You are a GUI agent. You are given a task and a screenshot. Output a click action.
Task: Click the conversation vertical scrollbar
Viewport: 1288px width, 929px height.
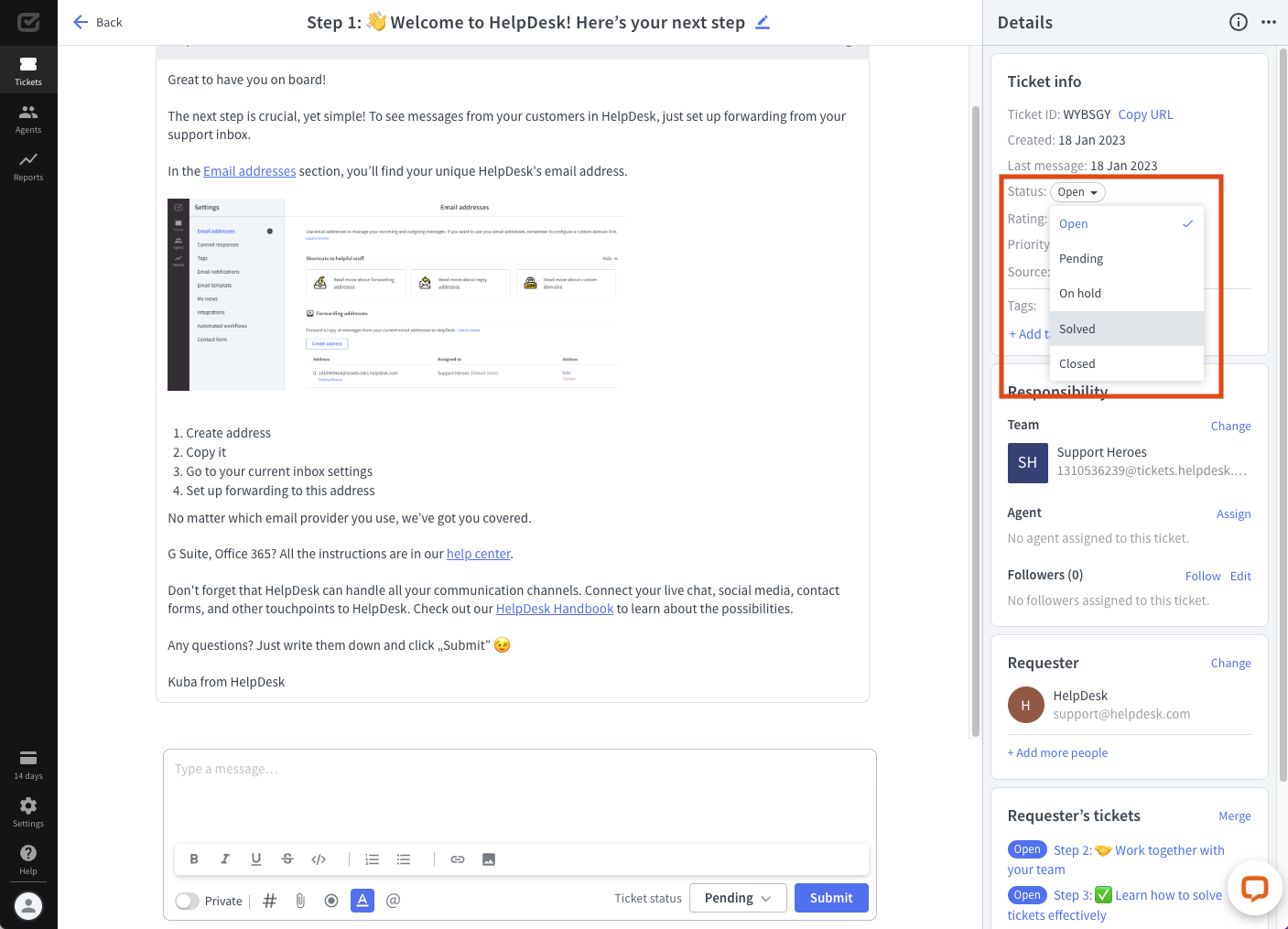[976, 421]
